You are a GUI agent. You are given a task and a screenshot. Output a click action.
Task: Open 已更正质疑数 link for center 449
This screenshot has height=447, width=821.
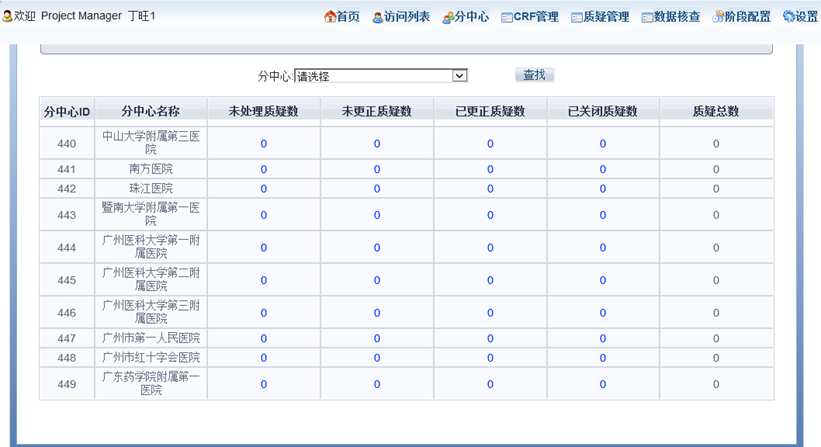(x=490, y=384)
